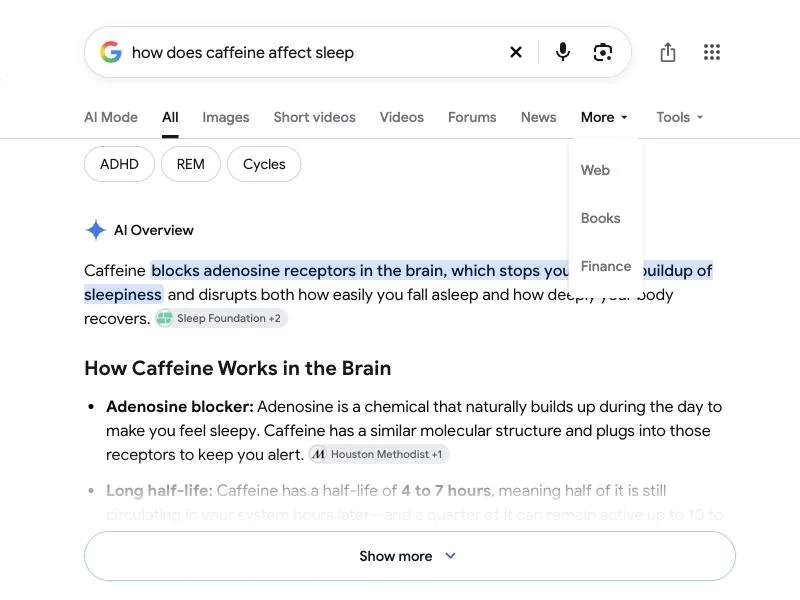This screenshot has width=800, height=600.
Task: Open Google Lens image search icon
Action: 603,52
